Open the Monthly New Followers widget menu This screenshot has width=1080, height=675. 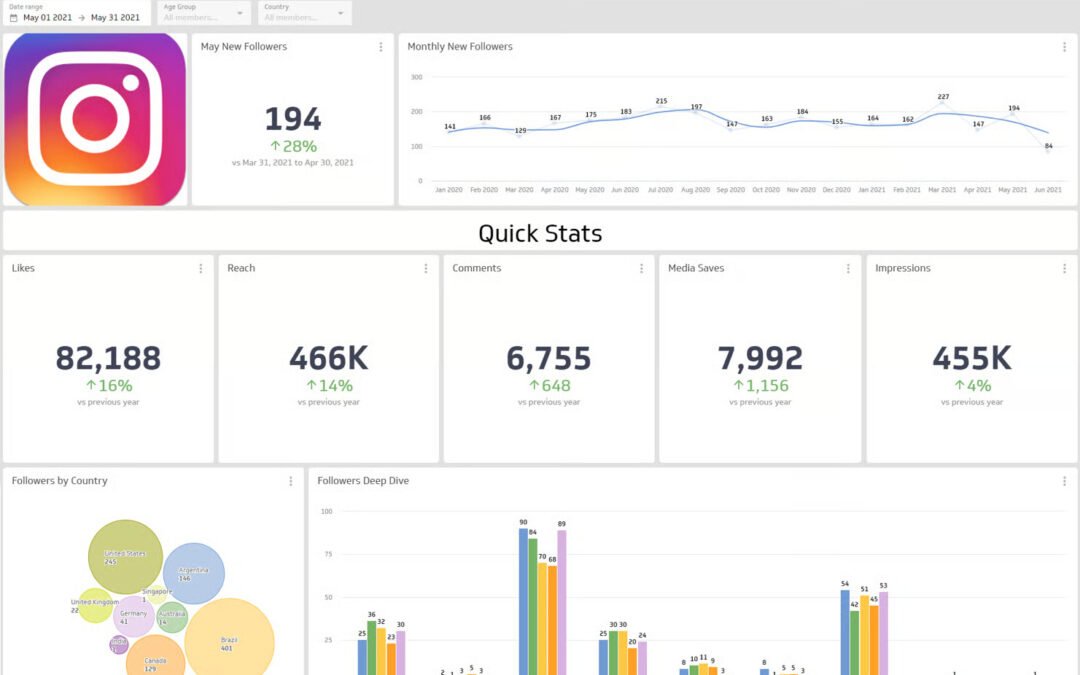click(x=1064, y=46)
